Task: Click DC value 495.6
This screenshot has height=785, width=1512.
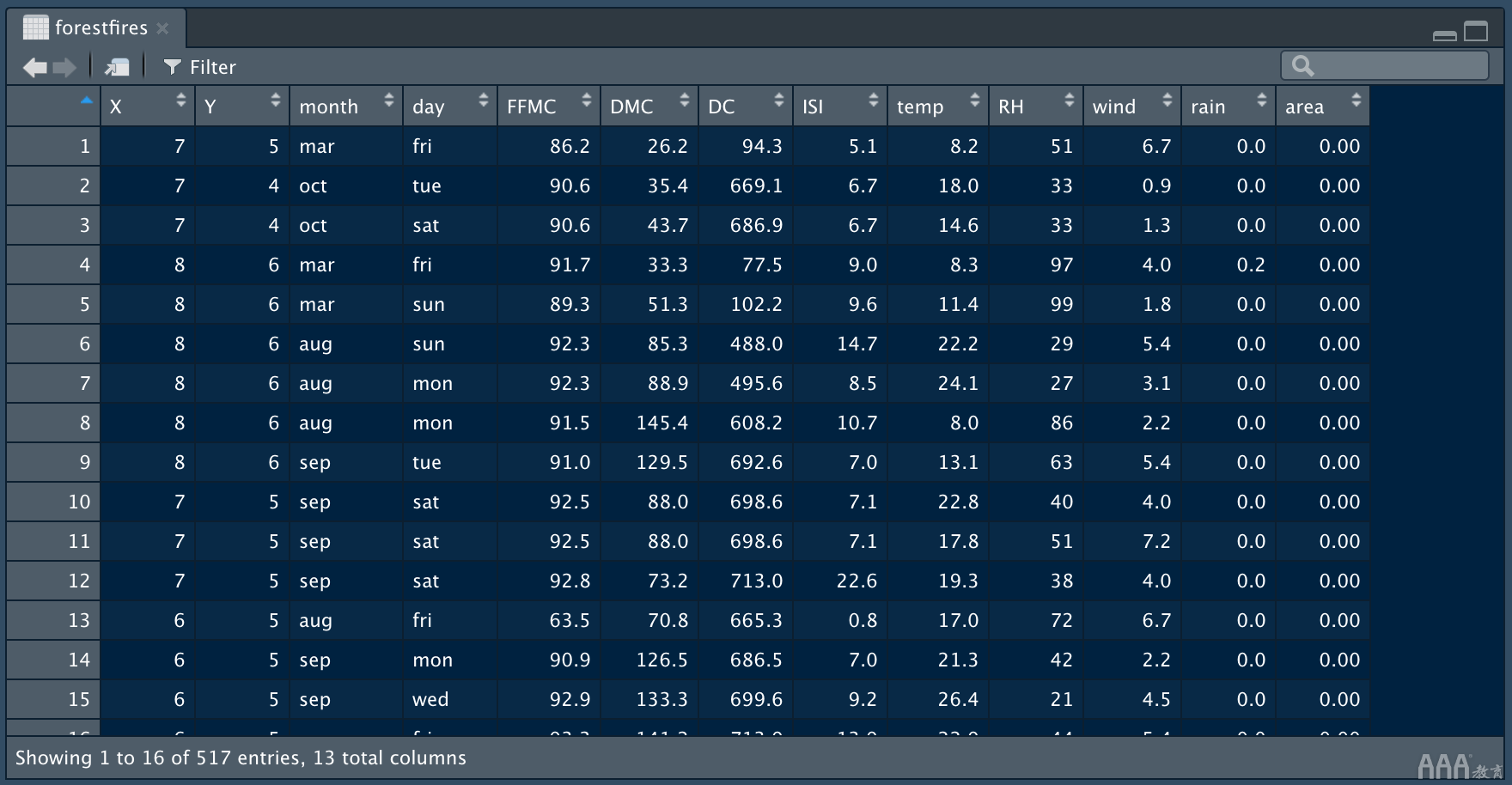Action: (756, 384)
